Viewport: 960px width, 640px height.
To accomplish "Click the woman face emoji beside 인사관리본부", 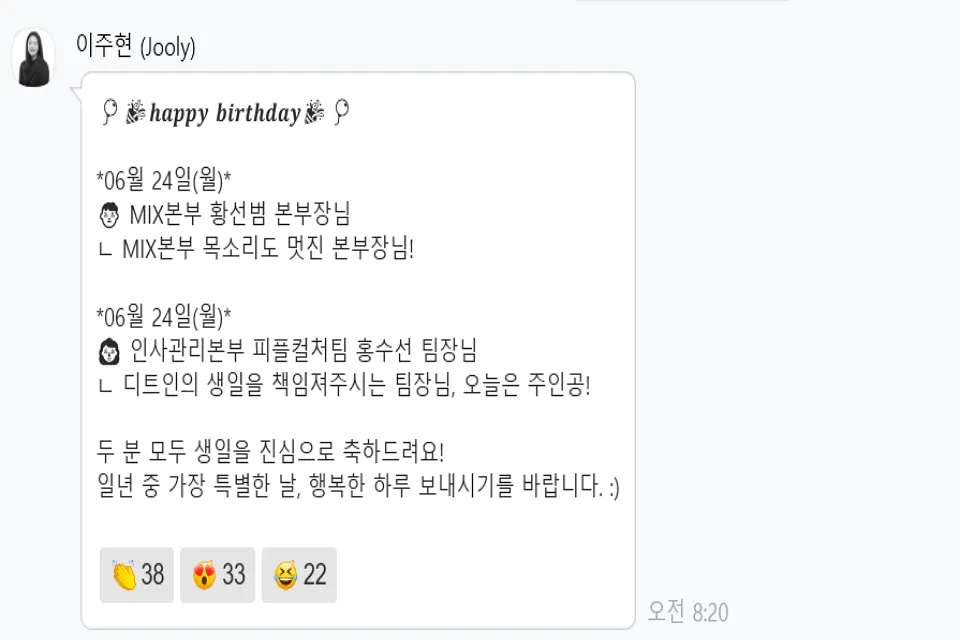I will click(109, 351).
